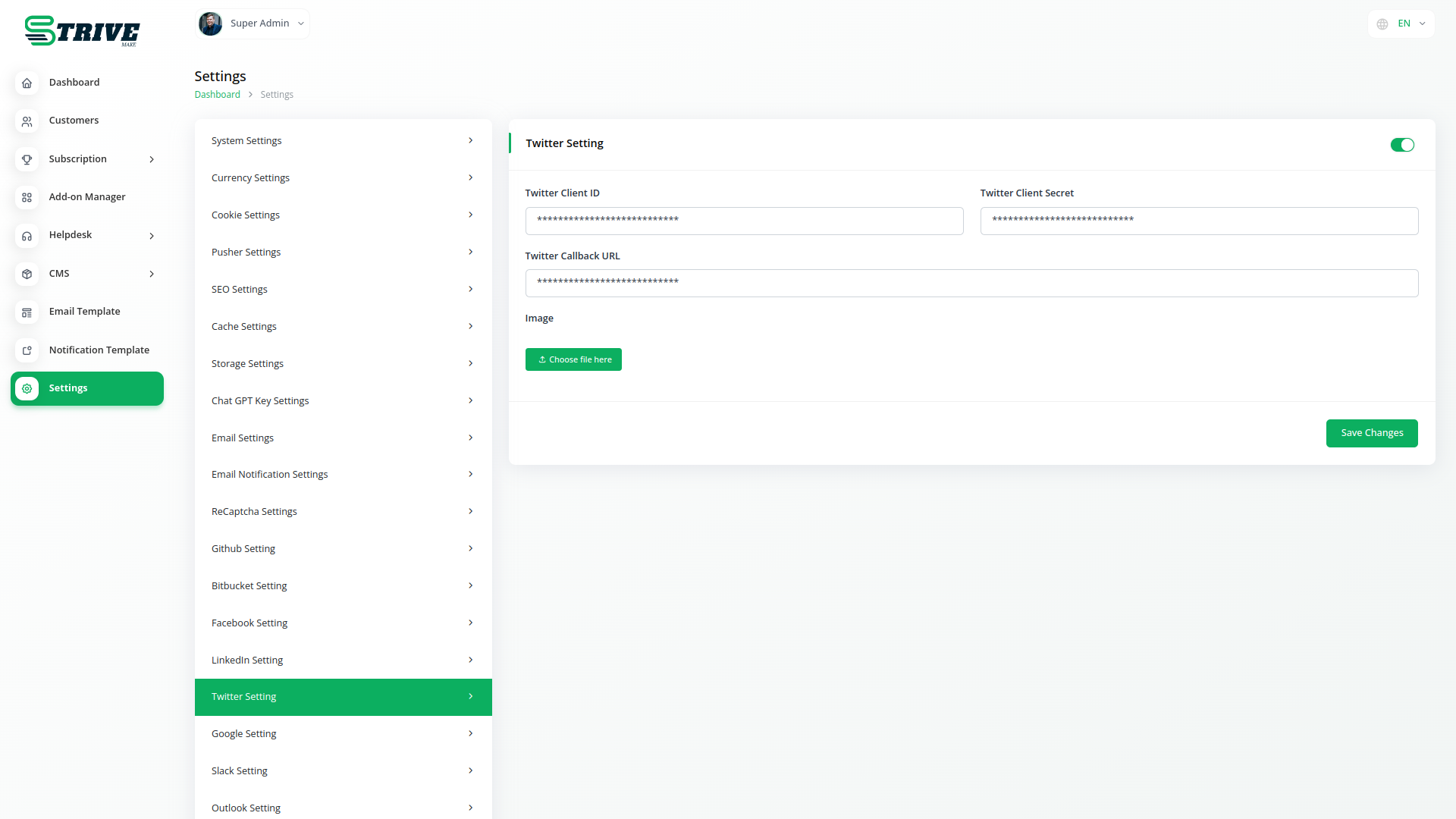Screen dimensions: 1456x819
Task: Click the Subscription trophy icon
Action: 27,159
